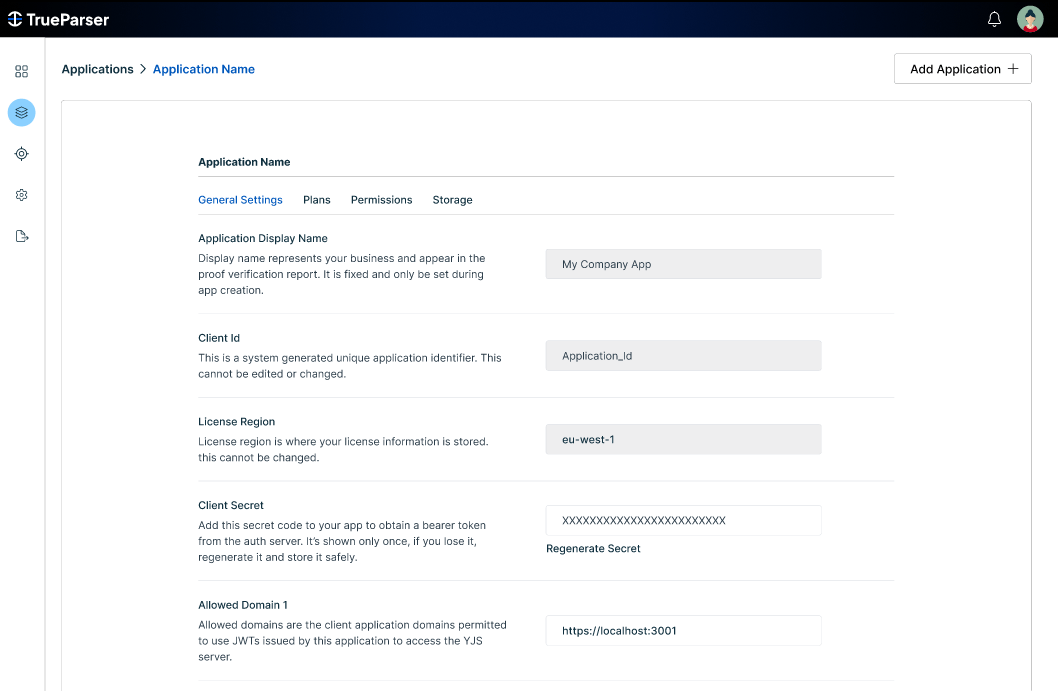Click the My Company App field
Screen dimensions: 1058x691
(683, 264)
